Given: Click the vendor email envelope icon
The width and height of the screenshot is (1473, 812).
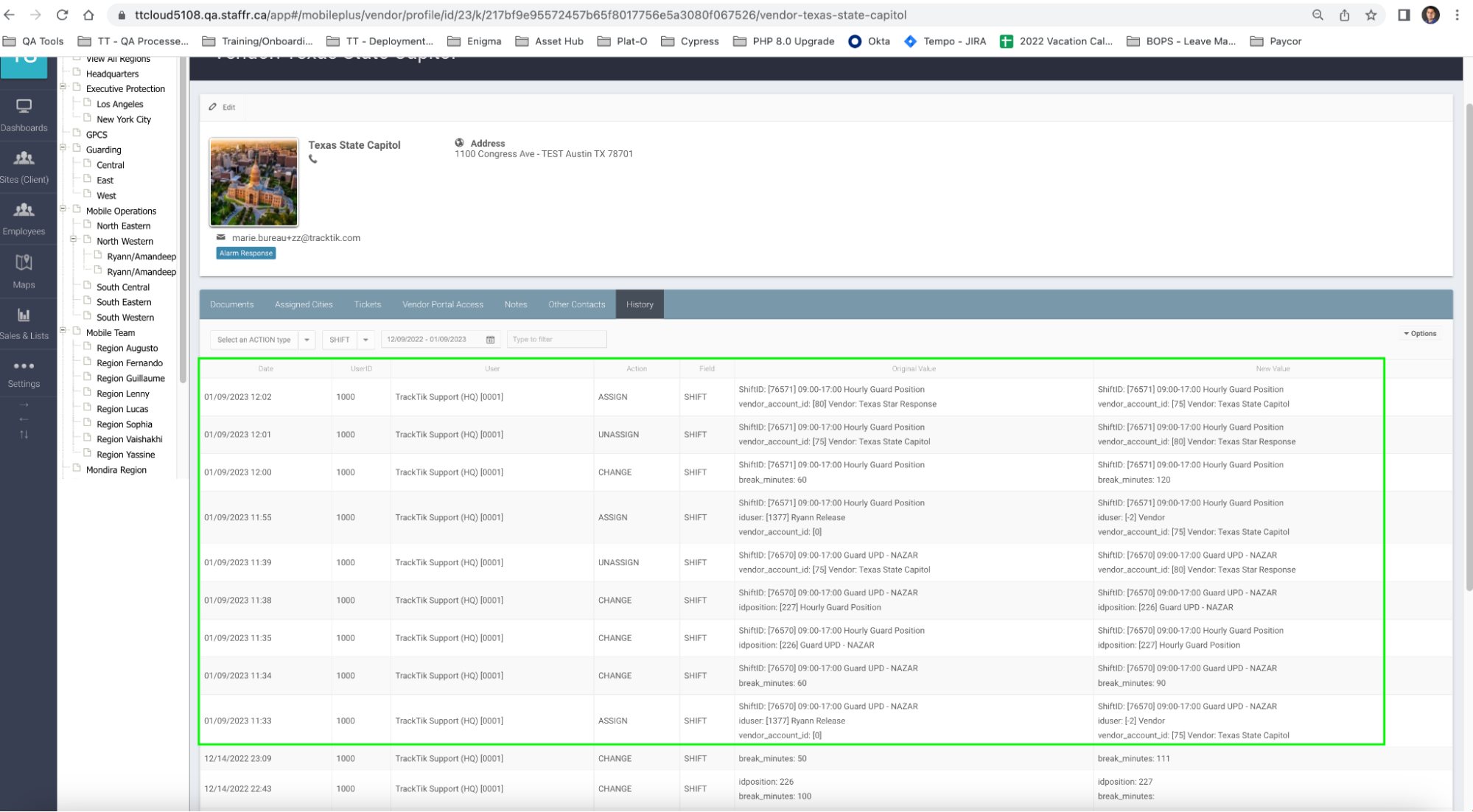Looking at the screenshot, I should (221, 238).
